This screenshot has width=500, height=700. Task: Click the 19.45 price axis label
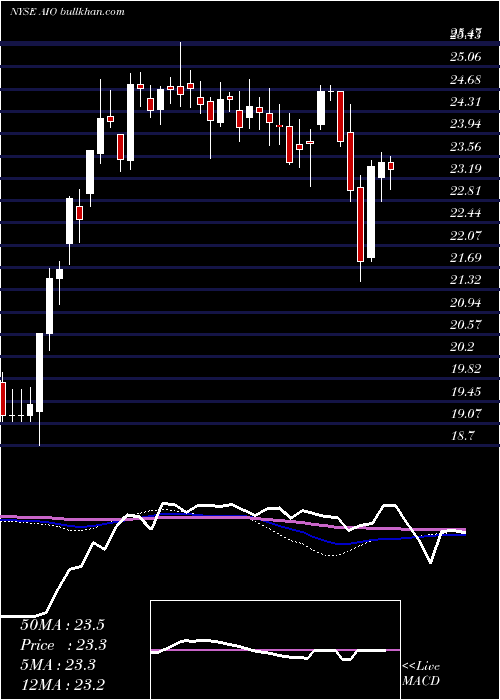click(x=466, y=392)
